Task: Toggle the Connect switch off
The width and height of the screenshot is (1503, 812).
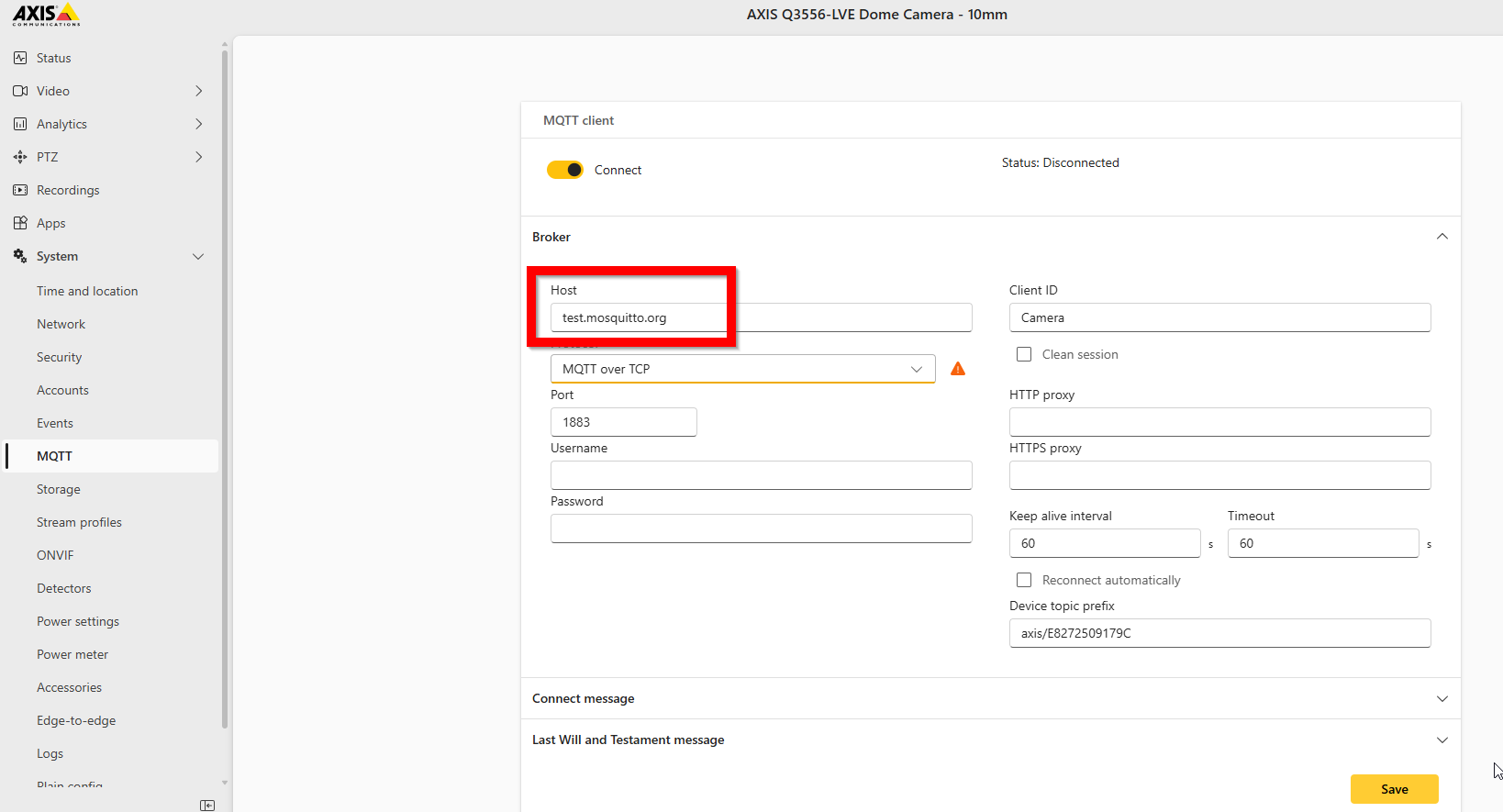Action: 565,170
